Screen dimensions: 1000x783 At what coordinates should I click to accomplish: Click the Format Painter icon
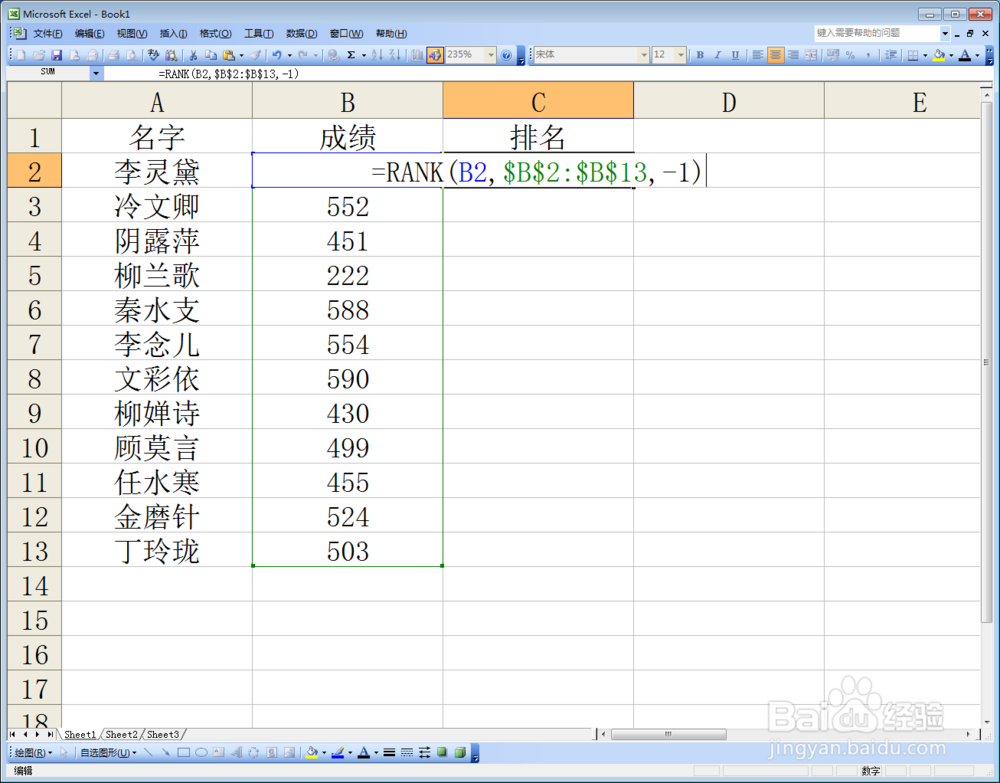click(x=255, y=55)
